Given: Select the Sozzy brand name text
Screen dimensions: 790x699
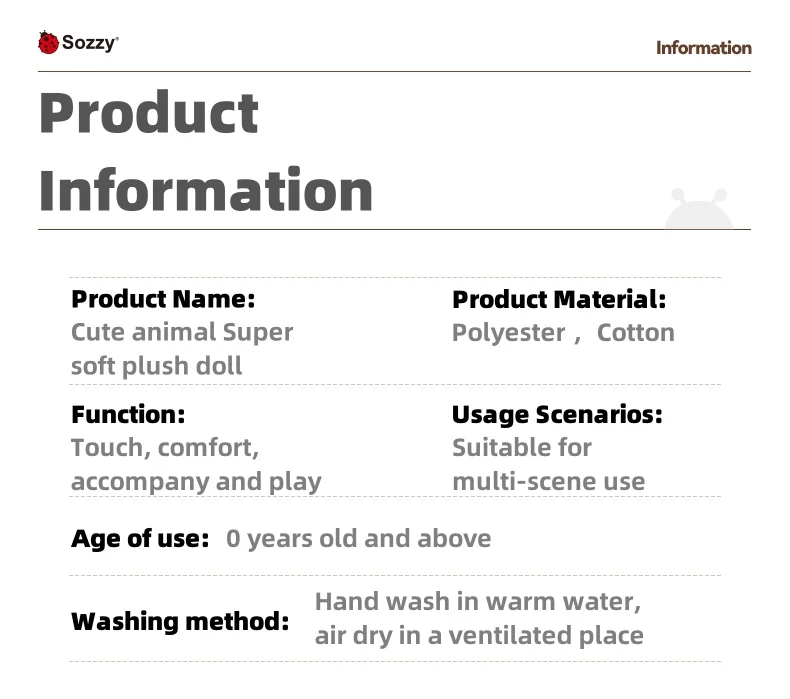Looking at the screenshot, I should (90, 43).
